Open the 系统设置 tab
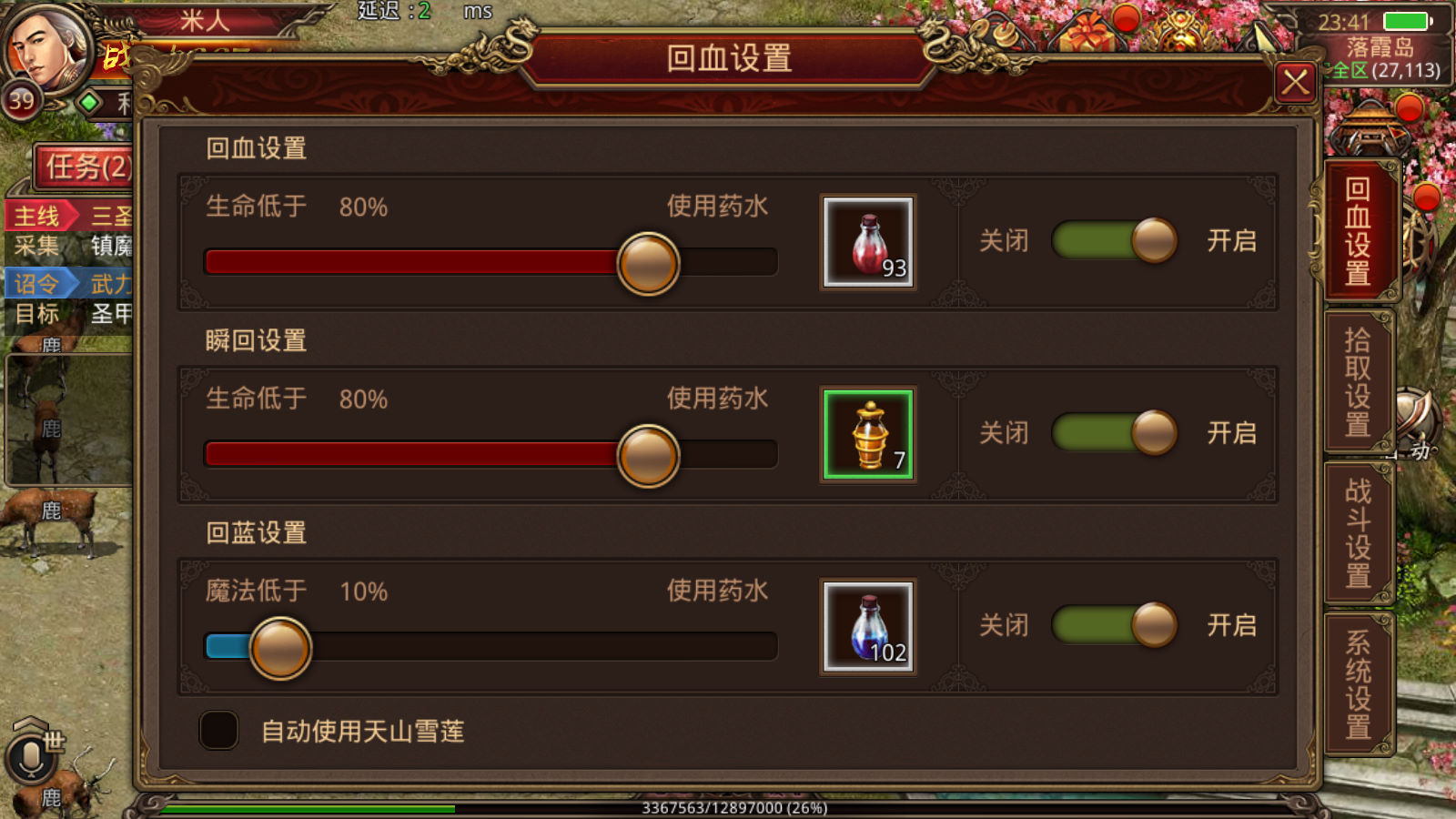 point(1359,685)
